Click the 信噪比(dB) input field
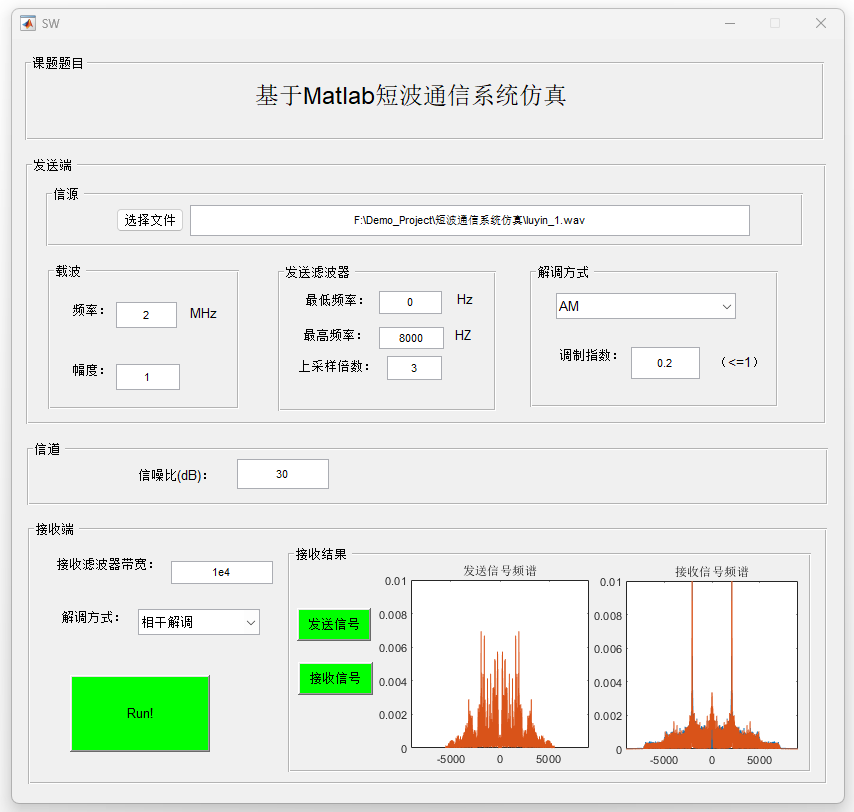This screenshot has width=854, height=812. (282, 474)
